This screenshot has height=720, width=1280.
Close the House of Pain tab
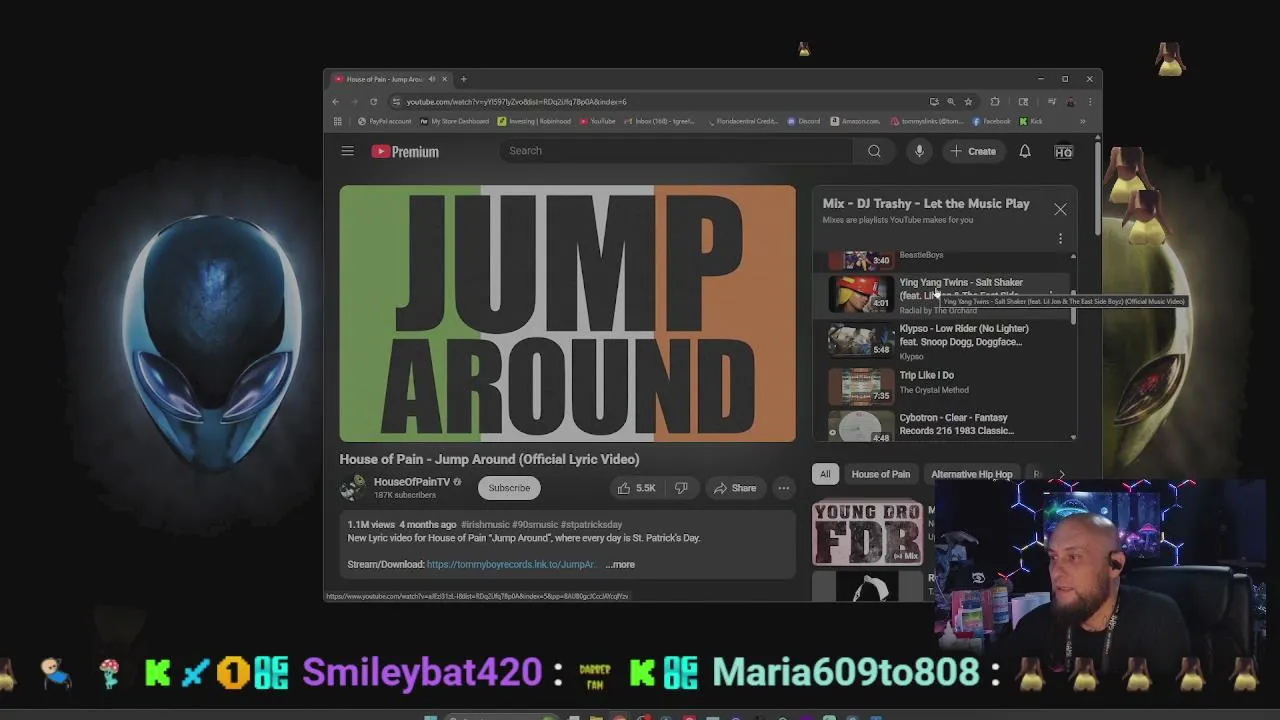(445, 79)
